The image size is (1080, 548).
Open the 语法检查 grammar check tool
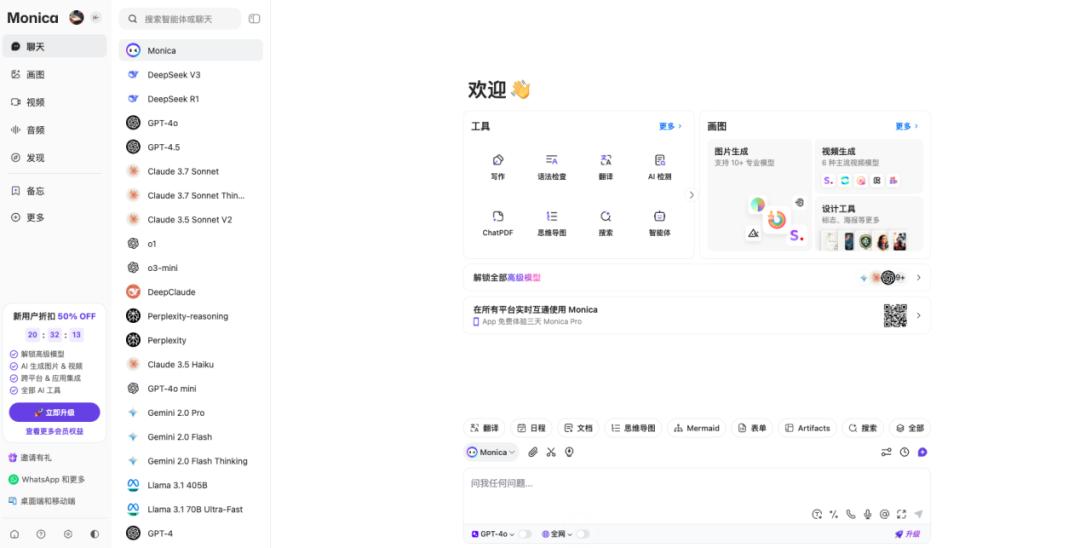[552, 167]
